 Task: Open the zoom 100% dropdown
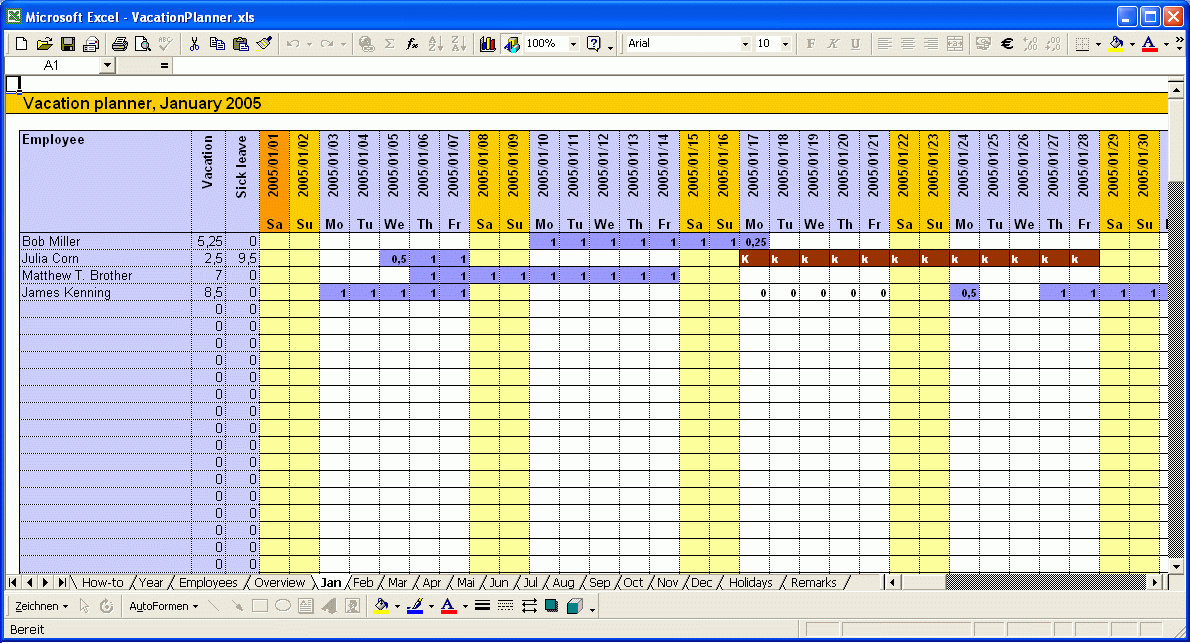pos(573,44)
